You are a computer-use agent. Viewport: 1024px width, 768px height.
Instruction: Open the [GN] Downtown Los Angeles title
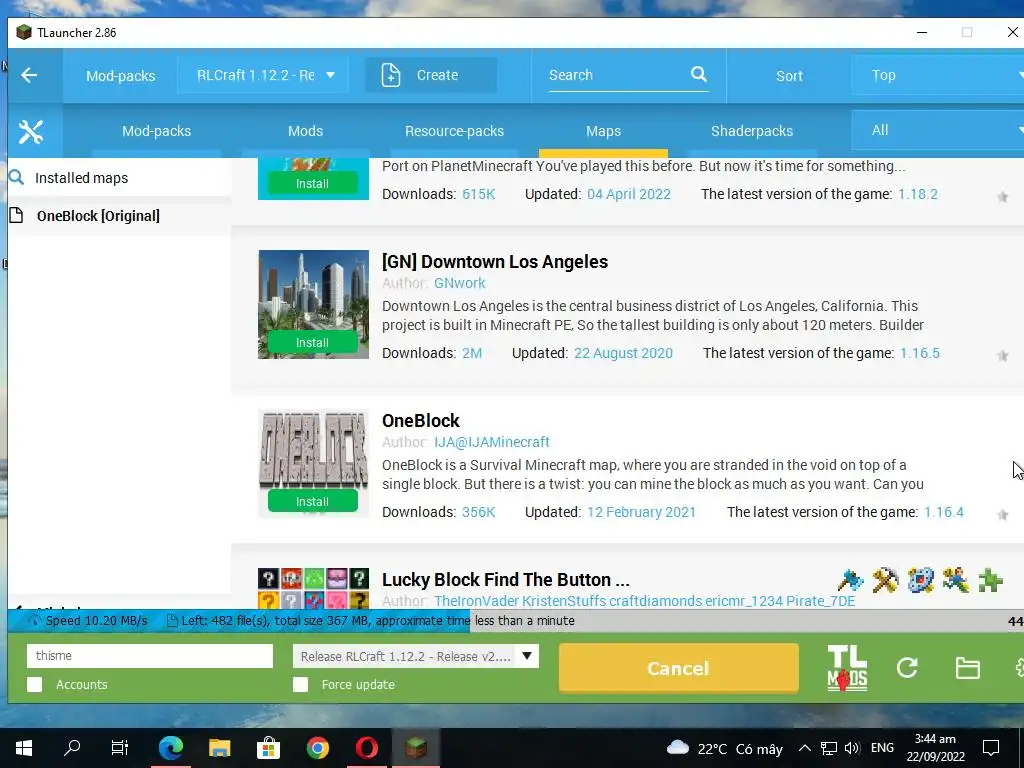tap(494, 262)
